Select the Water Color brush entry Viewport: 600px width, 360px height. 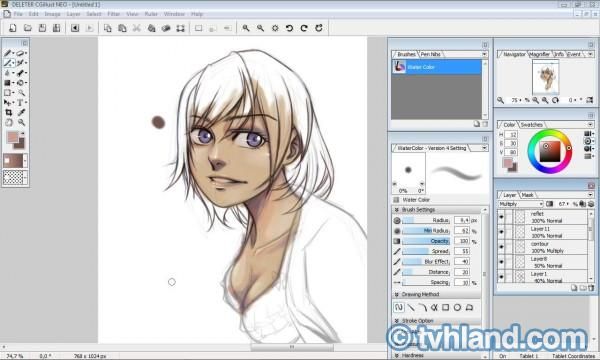(437, 67)
